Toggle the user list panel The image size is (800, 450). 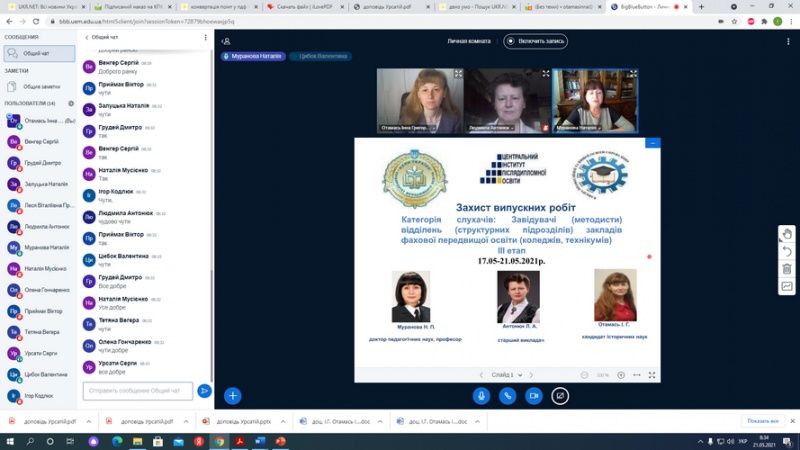(x=226, y=41)
